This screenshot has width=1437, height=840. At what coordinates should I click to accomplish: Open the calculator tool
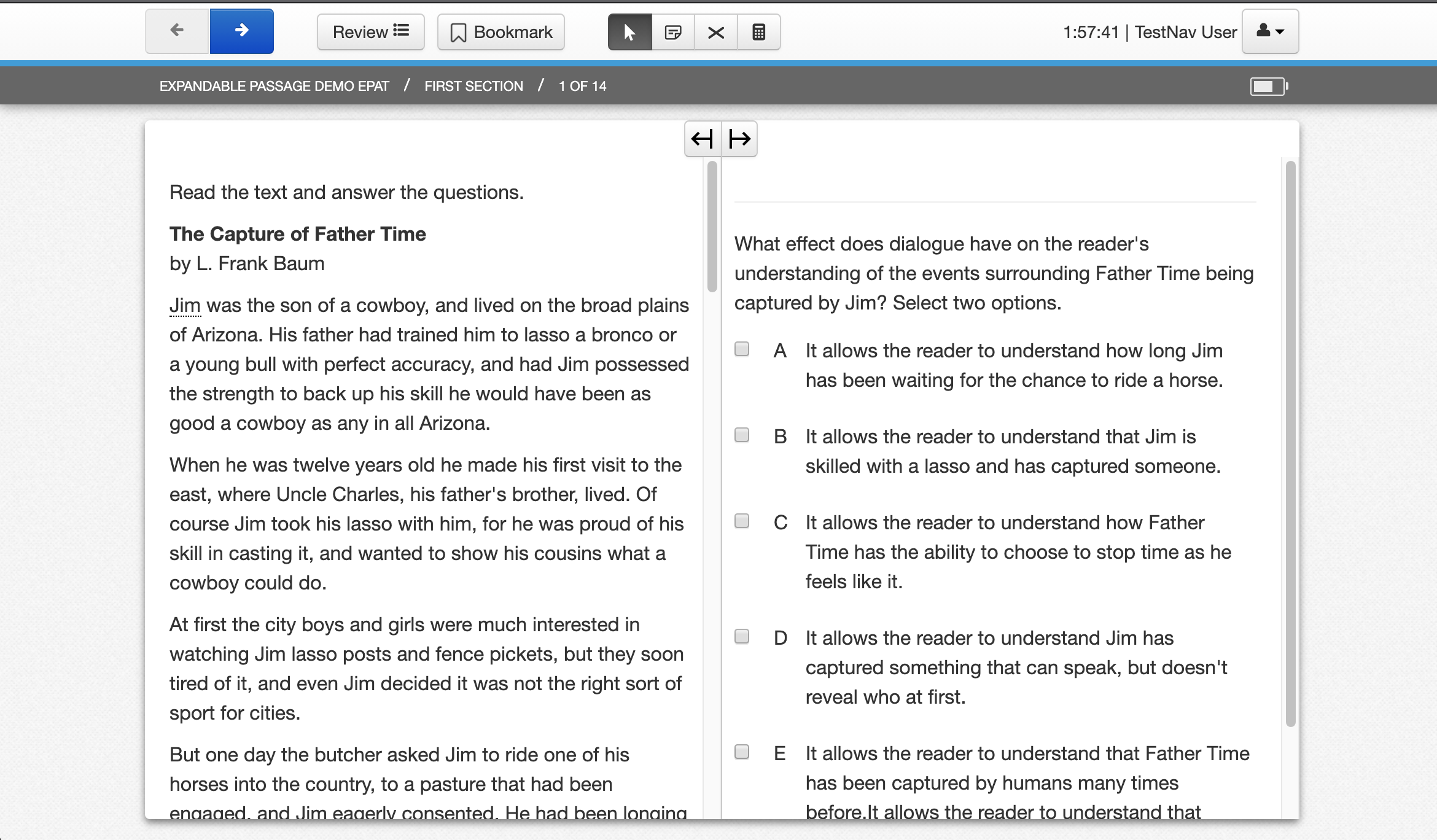(759, 32)
